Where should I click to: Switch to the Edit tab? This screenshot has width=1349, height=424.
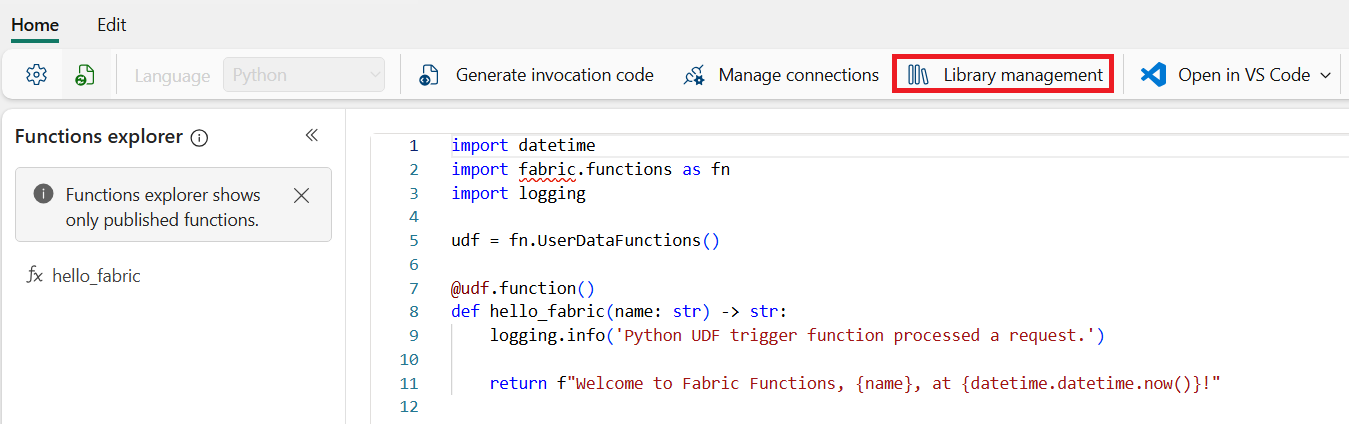tap(112, 25)
